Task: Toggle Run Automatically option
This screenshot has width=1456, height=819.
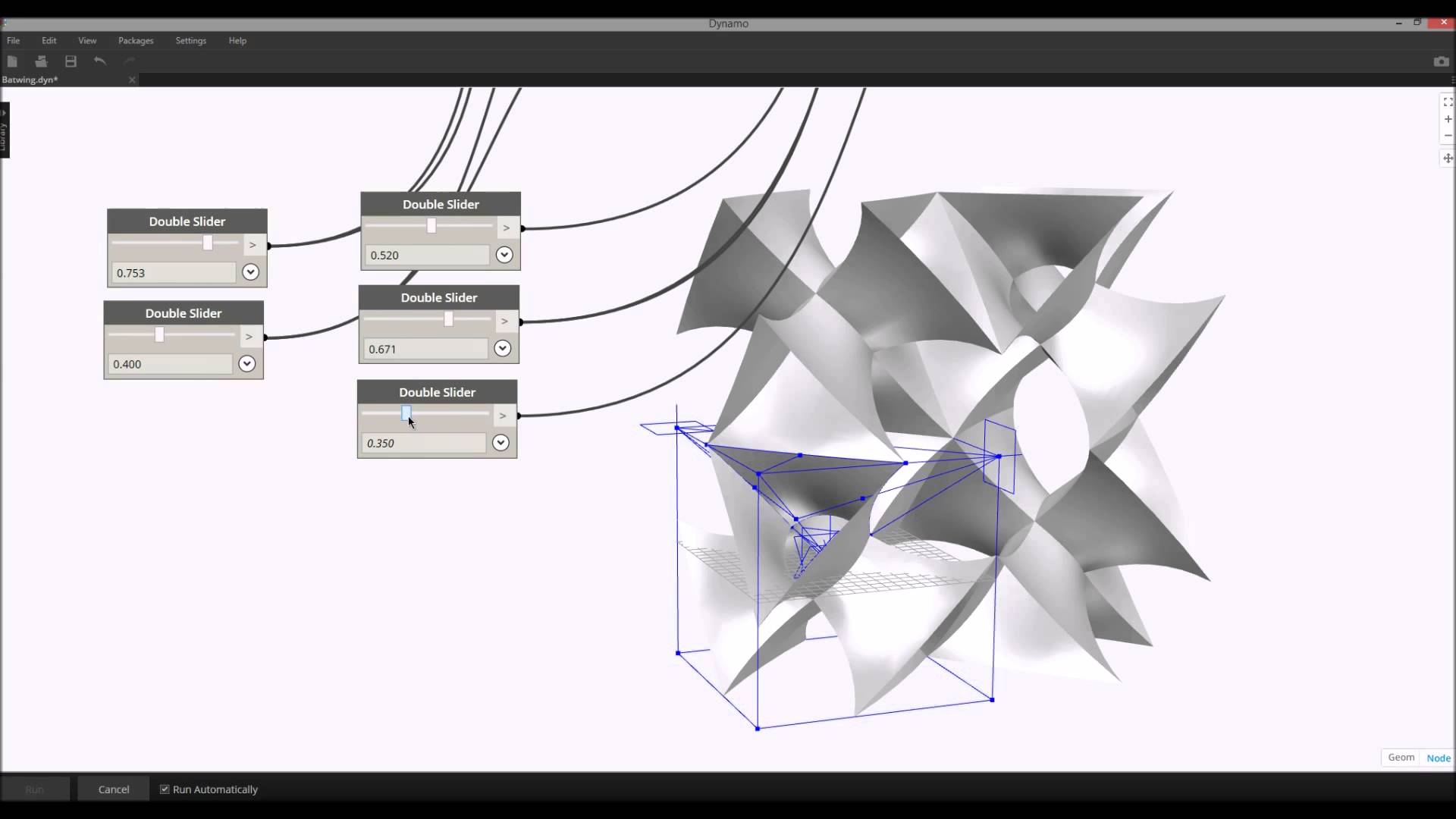Action: (164, 789)
